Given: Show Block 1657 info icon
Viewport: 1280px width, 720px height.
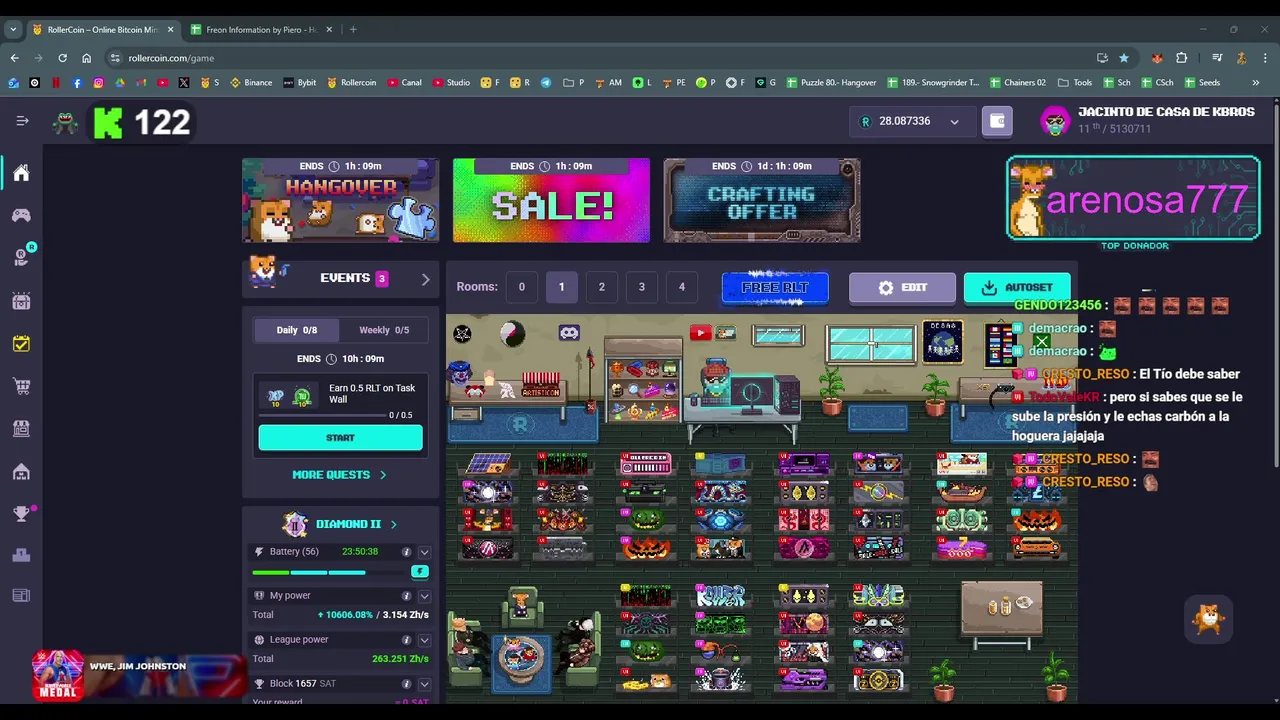Looking at the screenshot, I should [406, 684].
